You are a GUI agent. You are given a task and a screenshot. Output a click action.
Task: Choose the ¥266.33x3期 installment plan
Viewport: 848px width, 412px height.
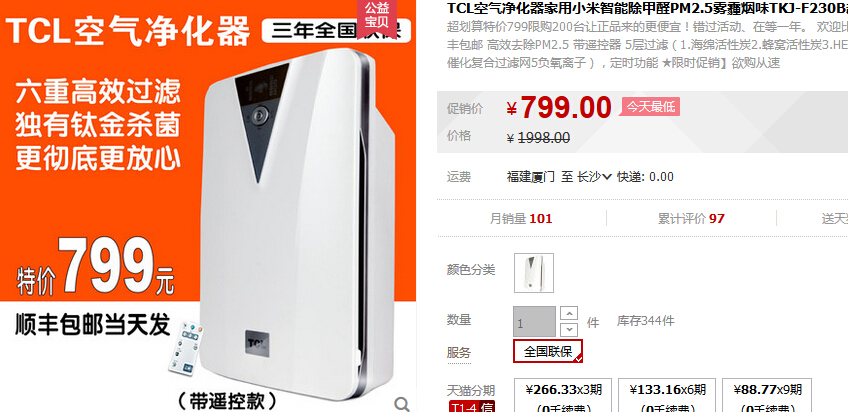[x=562, y=395]
